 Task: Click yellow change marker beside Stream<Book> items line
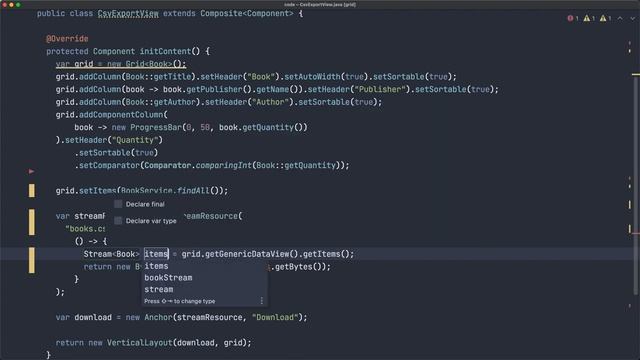coord(31,260)
